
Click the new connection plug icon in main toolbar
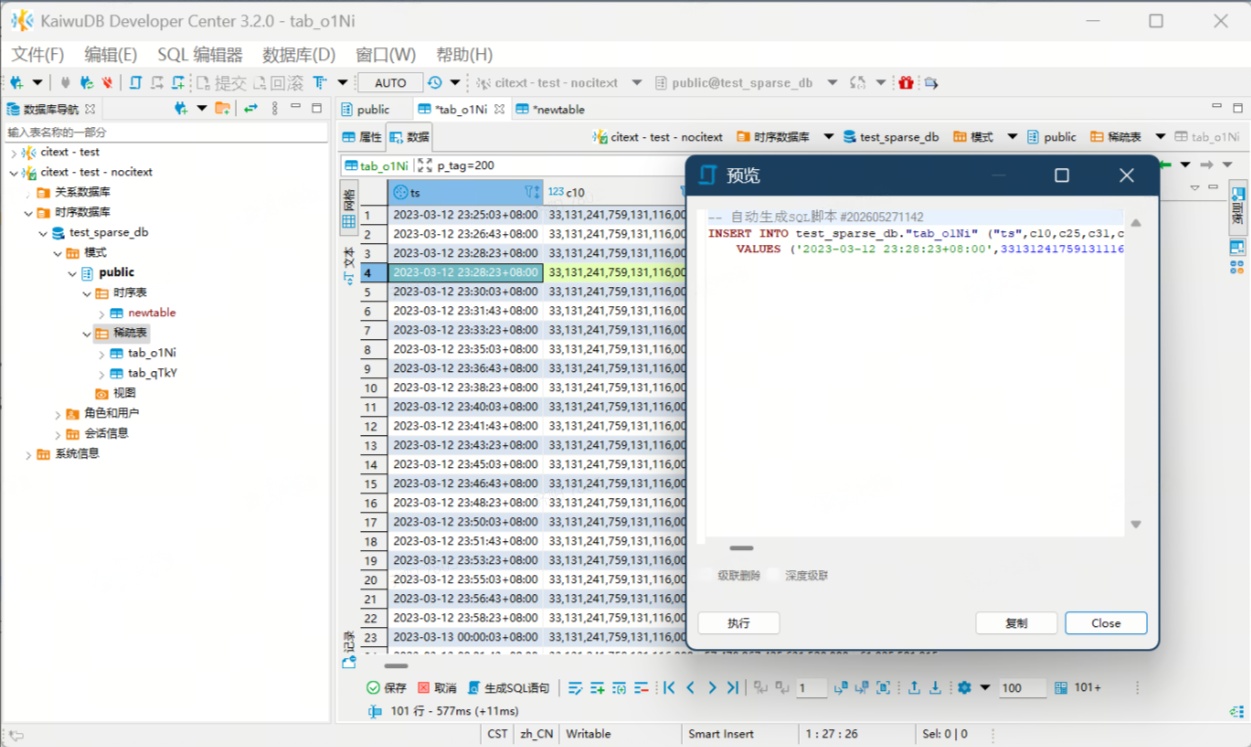tap(17, 82)
